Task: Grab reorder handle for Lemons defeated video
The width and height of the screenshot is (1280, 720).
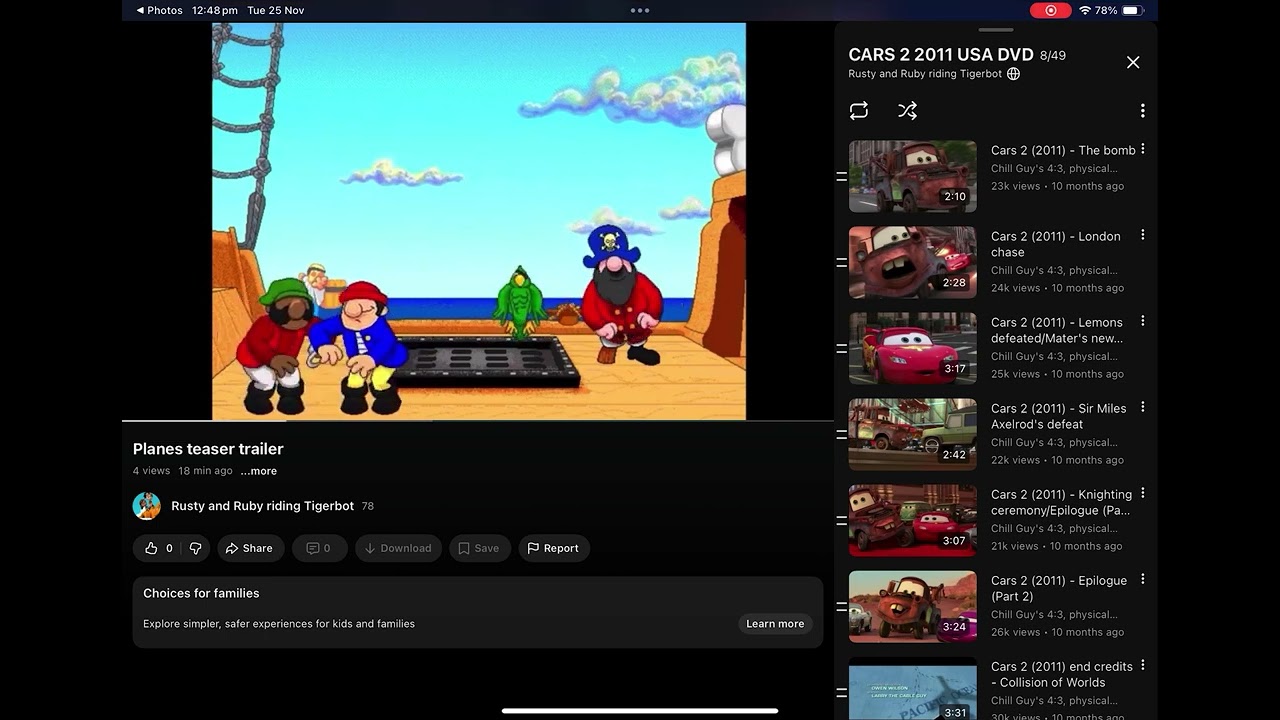Action: tap(841, 348)
